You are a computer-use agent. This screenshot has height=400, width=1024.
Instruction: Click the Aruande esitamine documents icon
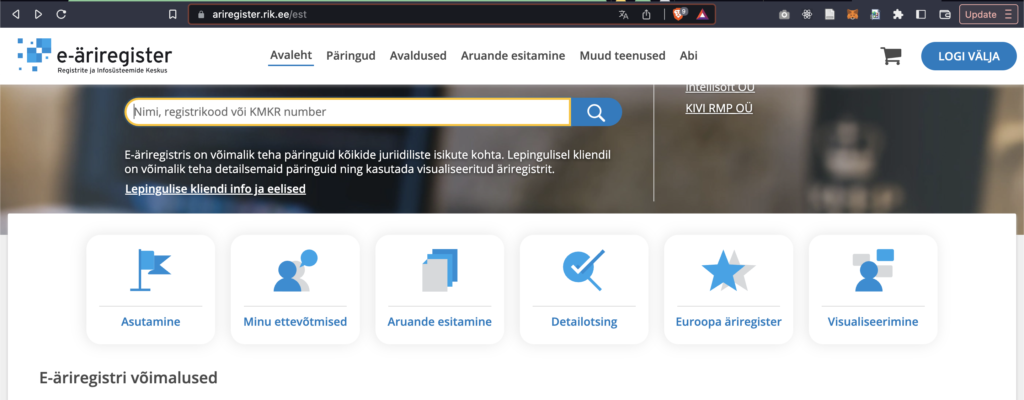point(440,270)
